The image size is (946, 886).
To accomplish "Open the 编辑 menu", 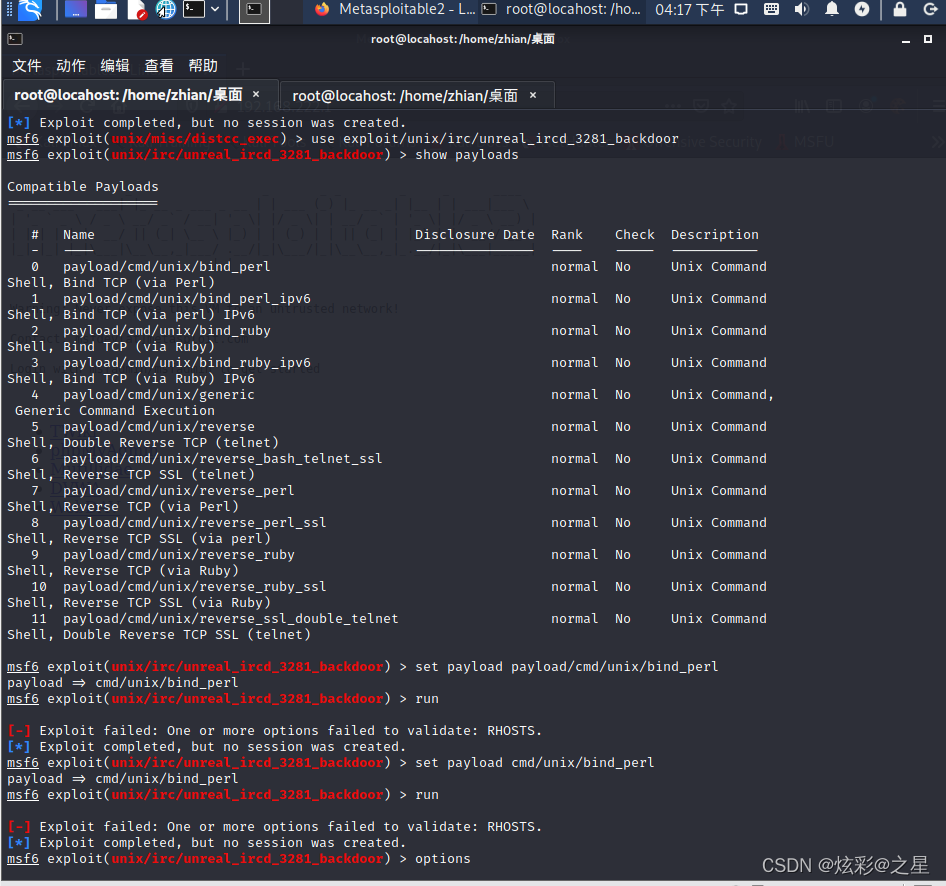I will point(115,66).
